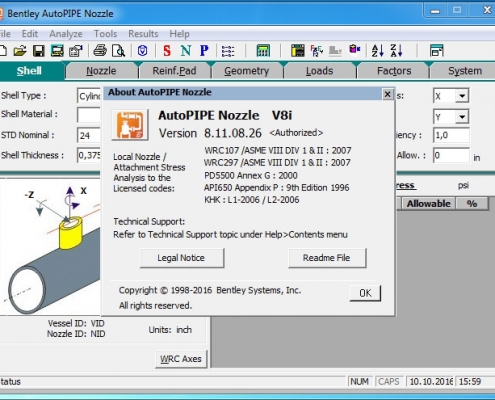Viewport: 495px width, 400px height.
Task: Click the % column header
Action: coord(472,203)
